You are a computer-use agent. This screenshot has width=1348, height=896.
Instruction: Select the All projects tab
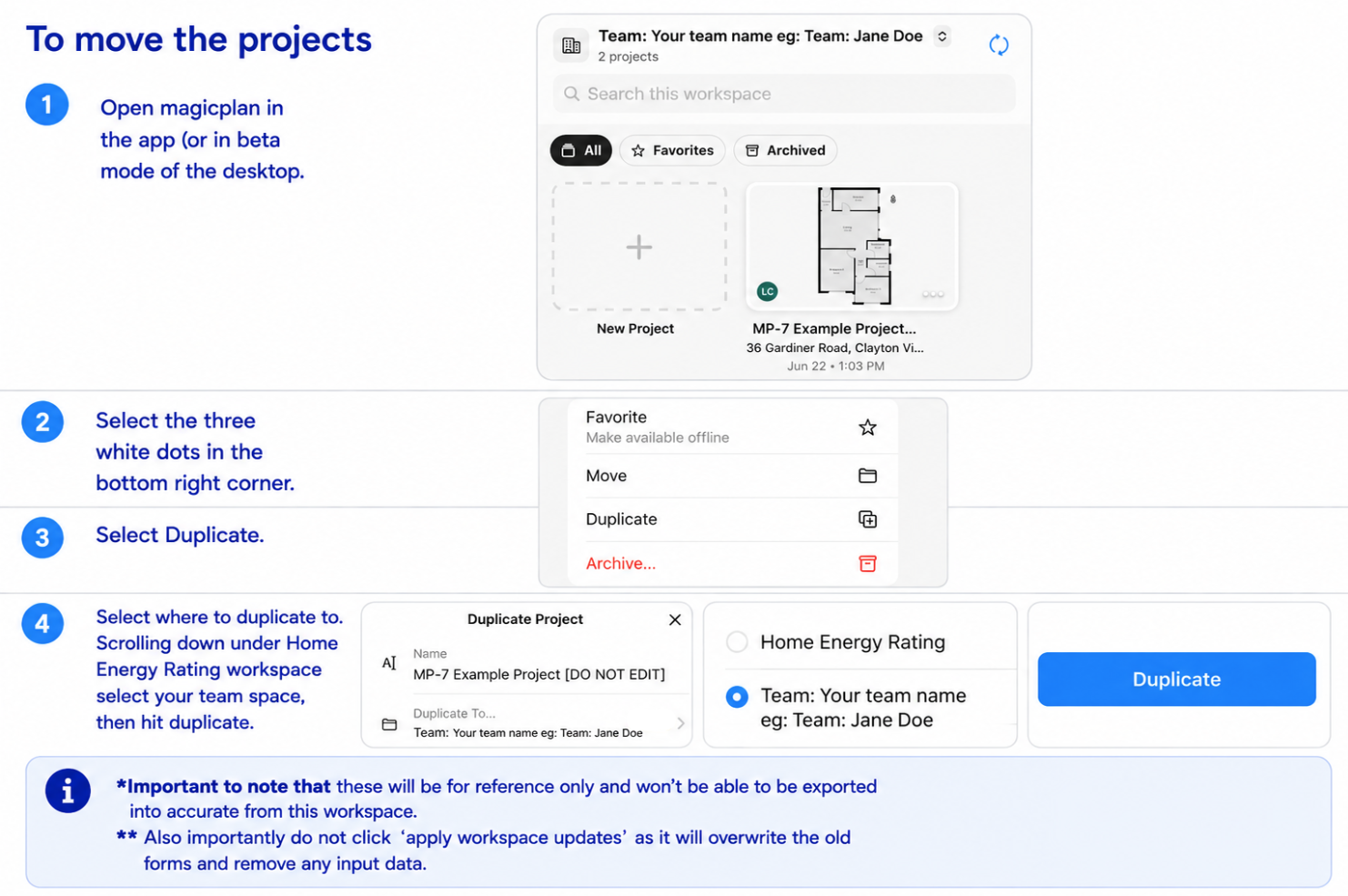click(581, 150)
